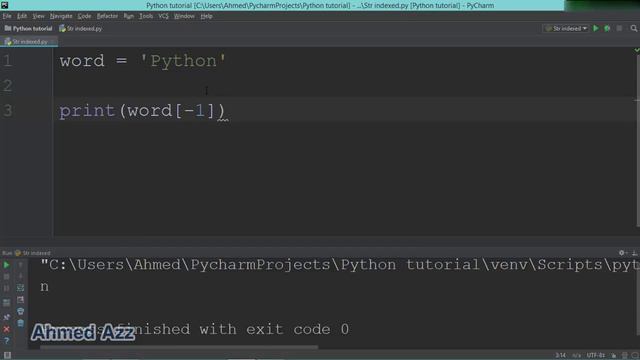Click the print icon in Run panel
This screenshot has width=640, height=360.
[x=20, y=311]
